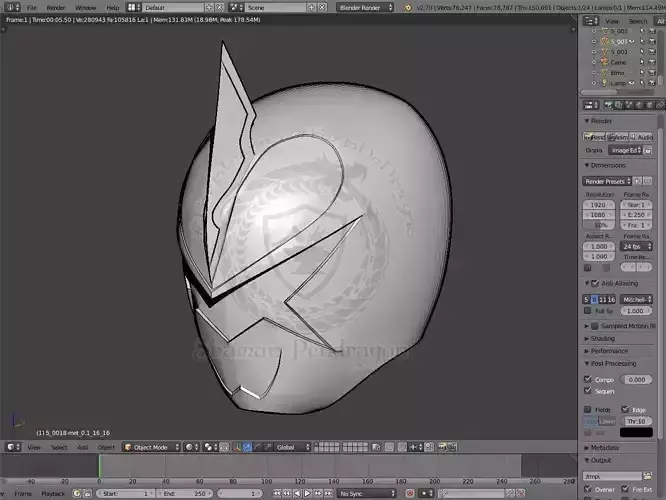Click the Blender logo in the info header

(408, 8)
